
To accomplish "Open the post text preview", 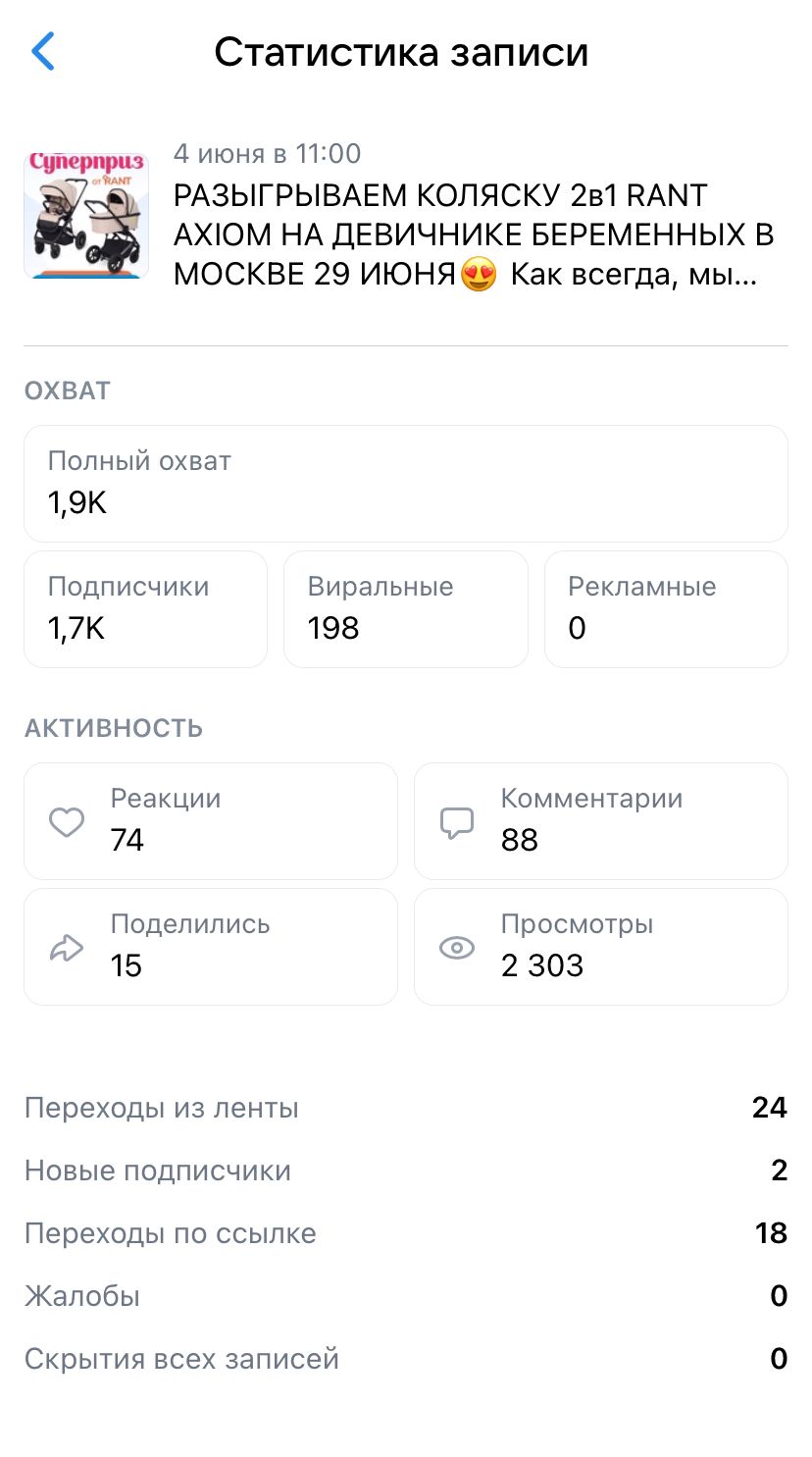I will point(471,234).
